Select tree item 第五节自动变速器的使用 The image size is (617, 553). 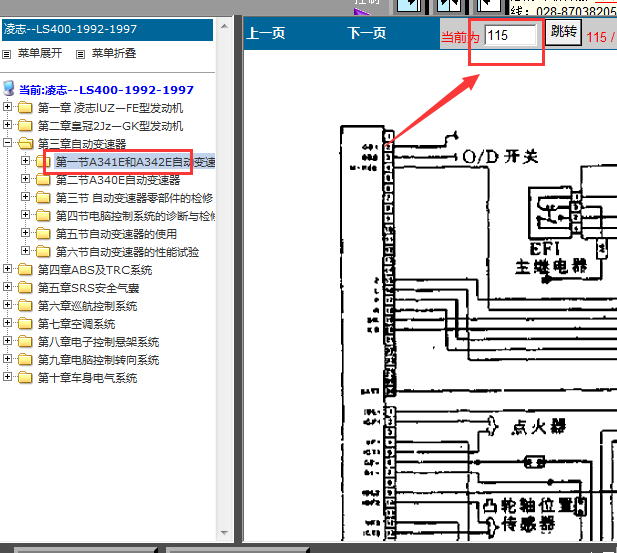click(x=116, y=234)
